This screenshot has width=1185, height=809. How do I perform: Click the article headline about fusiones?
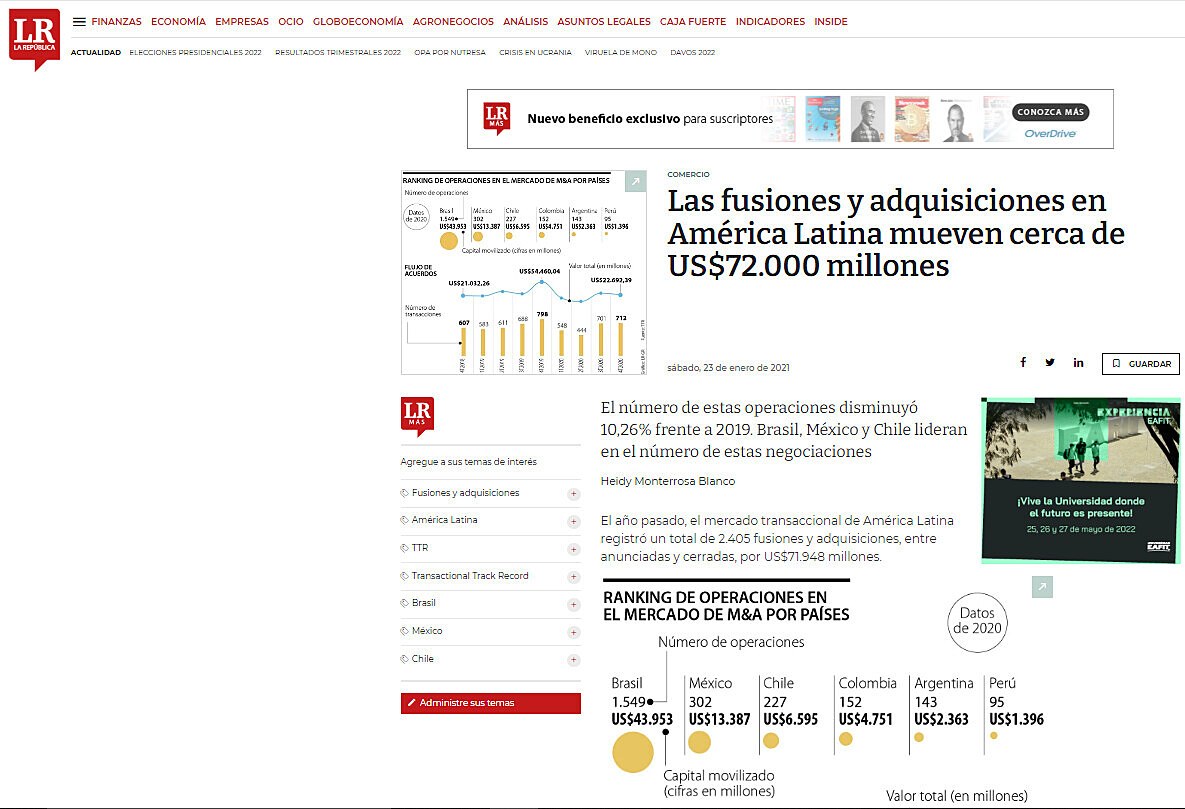coord(896,233)
